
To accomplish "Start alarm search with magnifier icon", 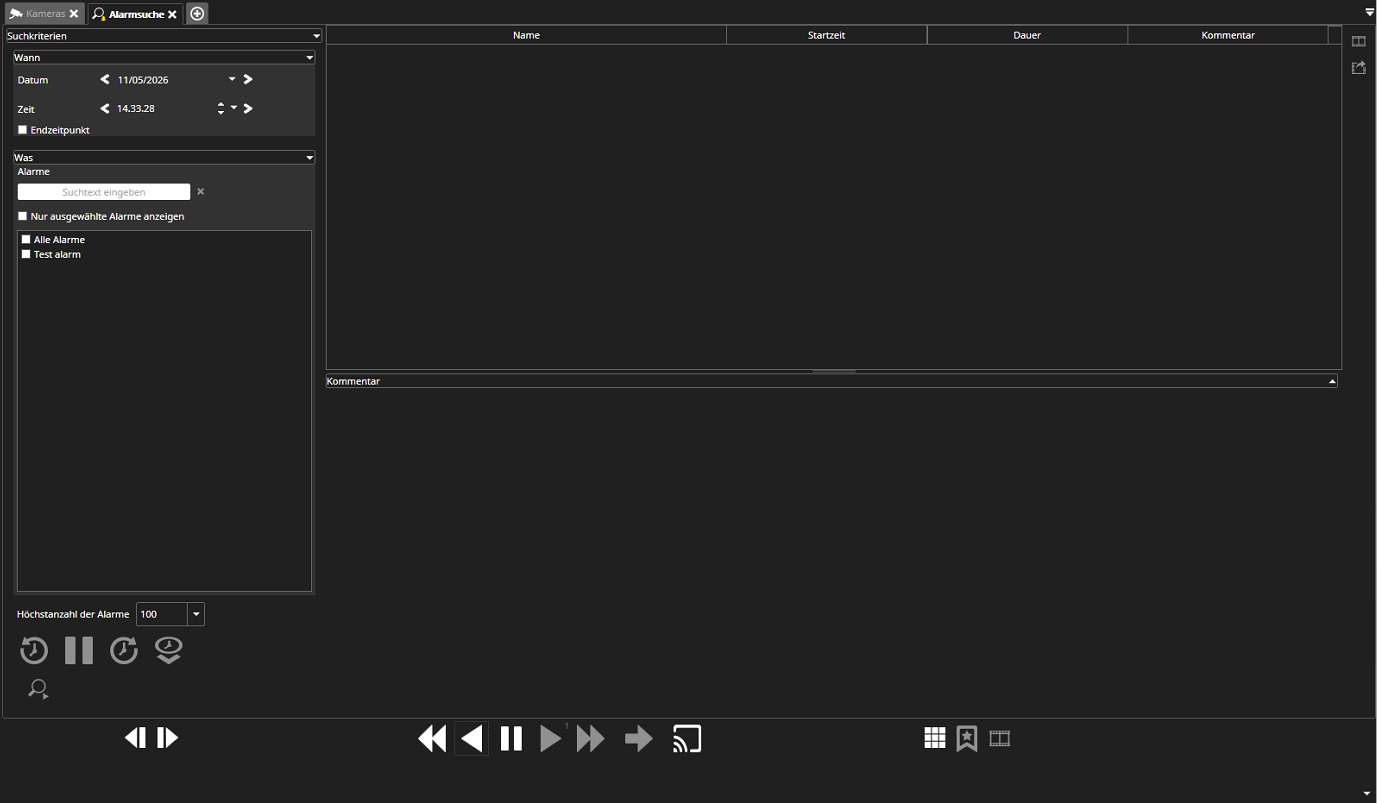I will (x=38, y=689).
